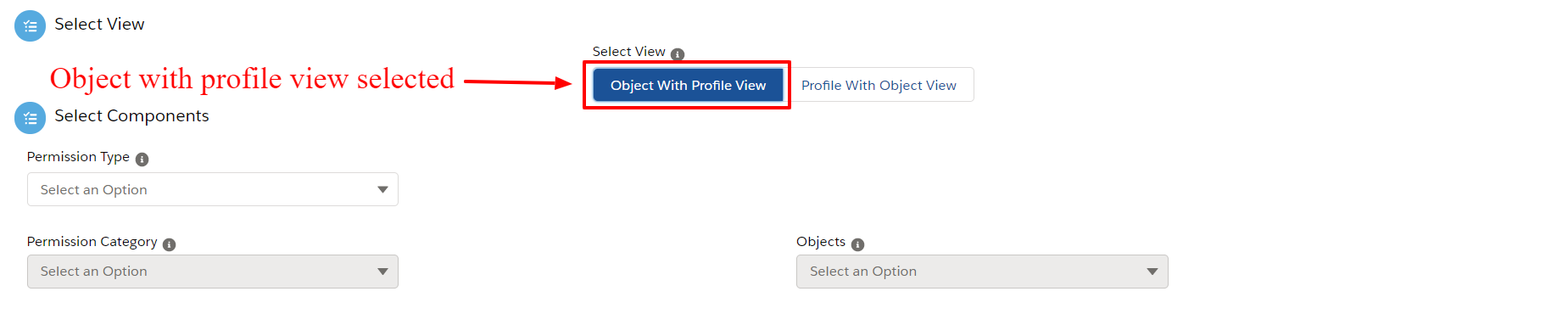Screen dimensions: 1568x325
Task: Show the Permission Type info icon help
Action: click(142, 160)
